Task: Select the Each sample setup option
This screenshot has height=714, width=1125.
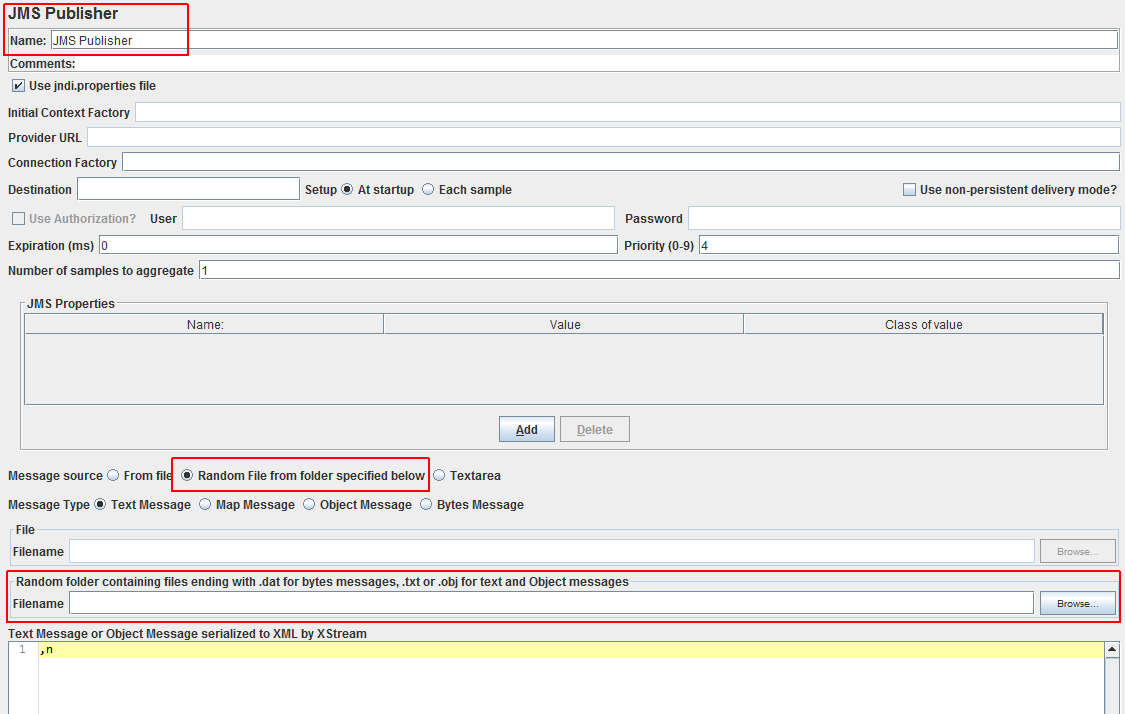Action: 428,190
